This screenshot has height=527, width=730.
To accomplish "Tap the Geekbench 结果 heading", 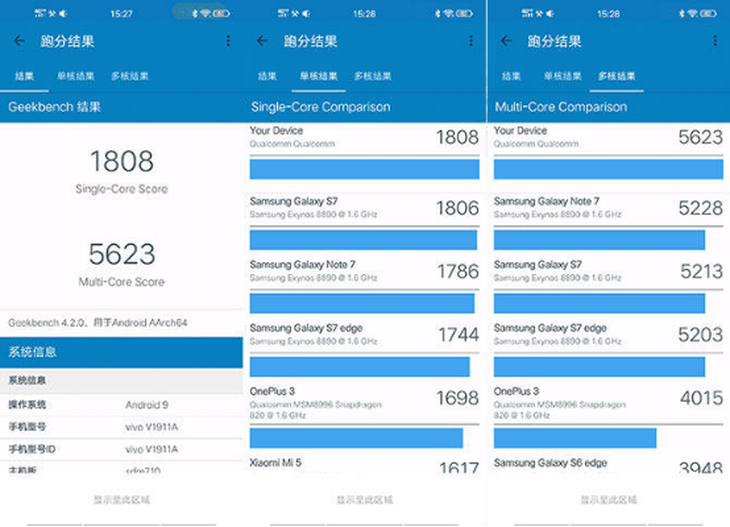I will pos(54,107).
